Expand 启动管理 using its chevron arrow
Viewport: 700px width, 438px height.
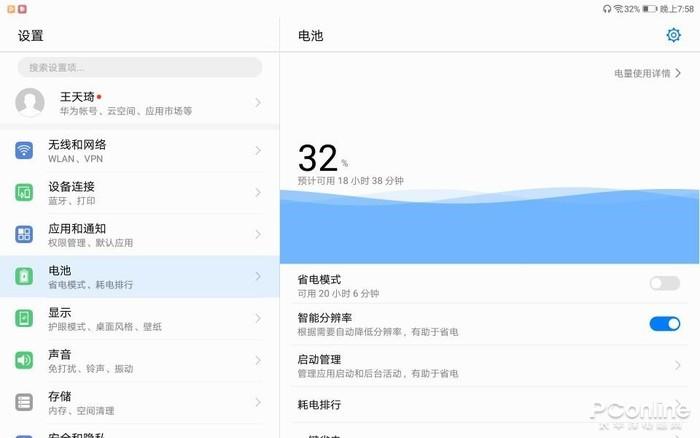(678, 365)
